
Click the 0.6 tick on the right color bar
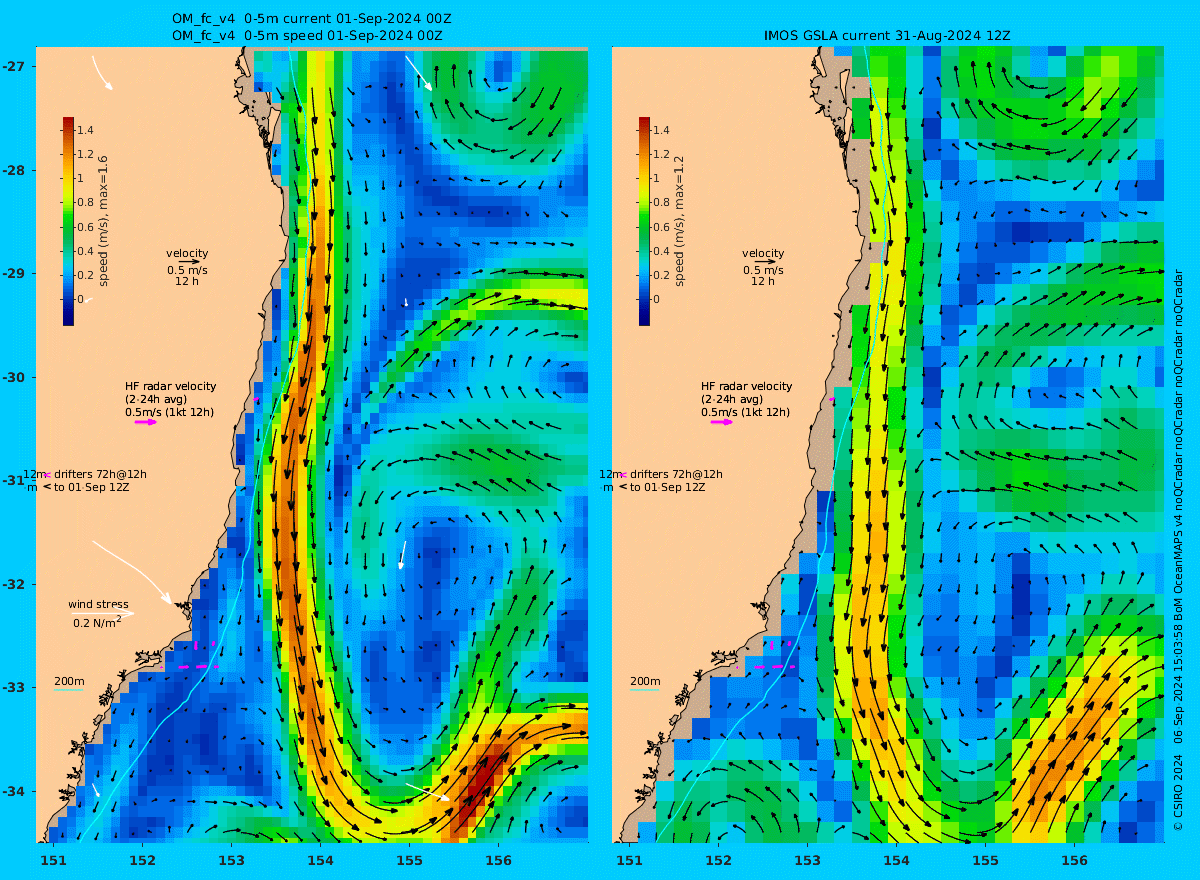pyautogui.click(x=661, y=227)
